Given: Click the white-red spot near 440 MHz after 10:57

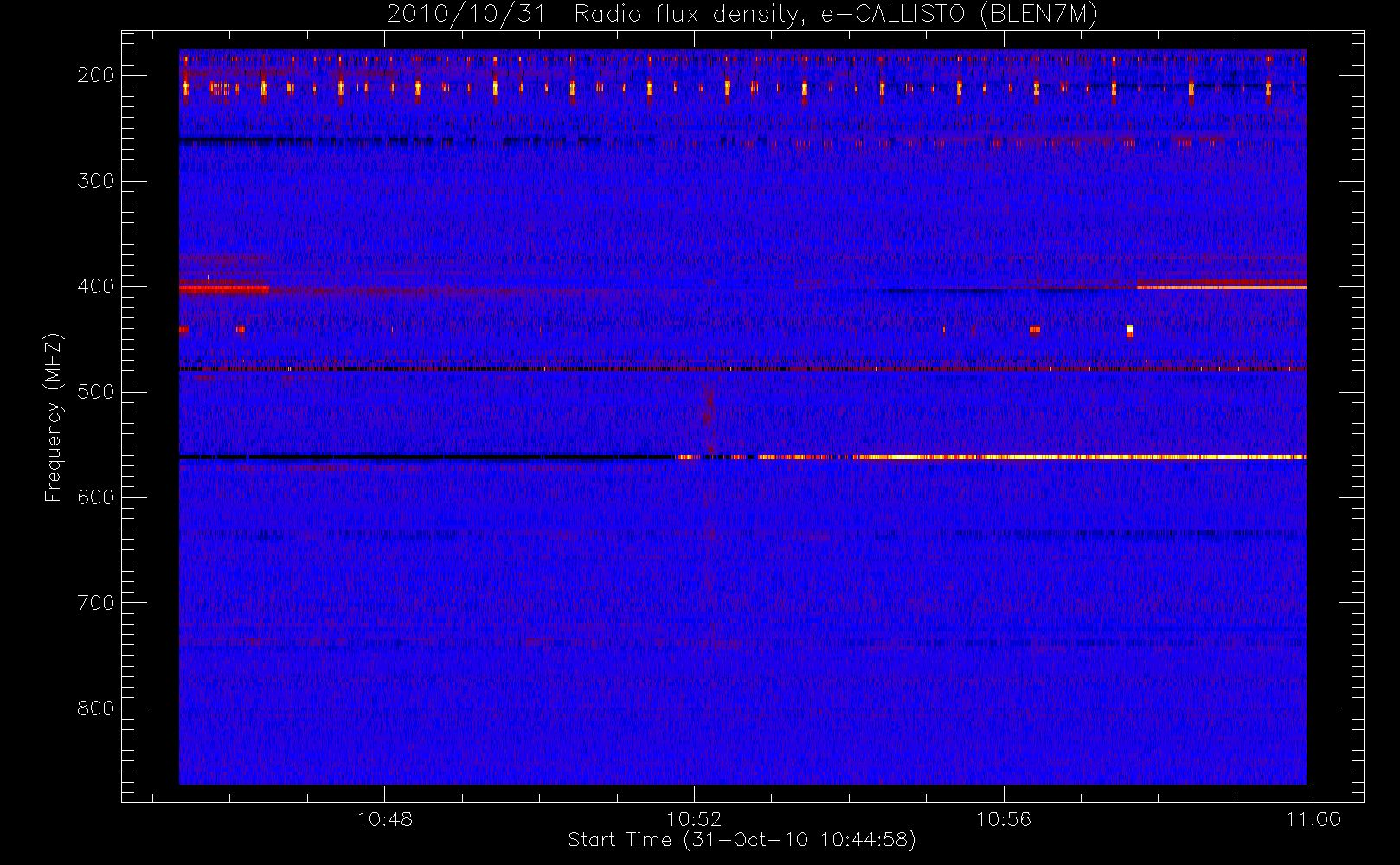Looking at the screenshot, I should pyautogui.click(x=1129, y=330).
